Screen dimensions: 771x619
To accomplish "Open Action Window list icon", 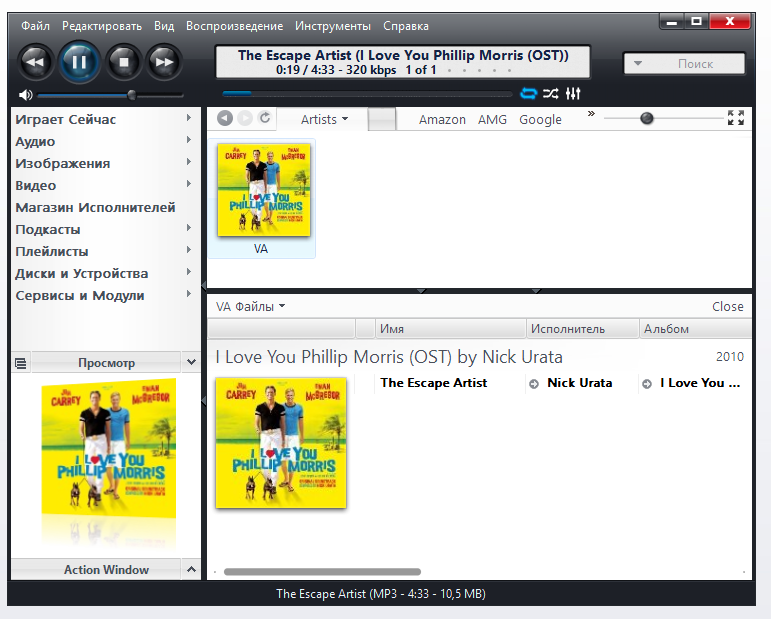I will [21, 363].
